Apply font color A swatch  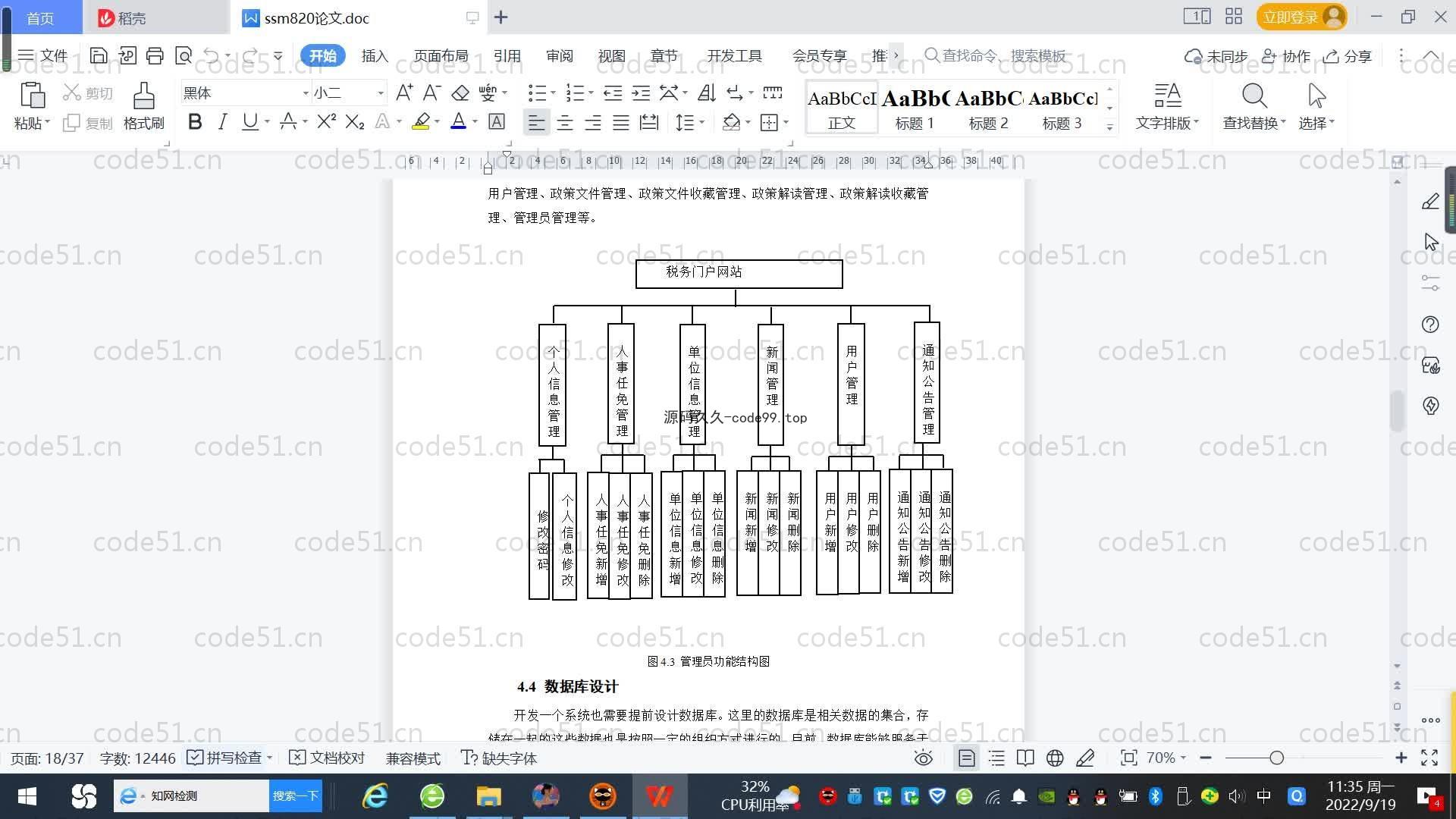pos(458,122)
